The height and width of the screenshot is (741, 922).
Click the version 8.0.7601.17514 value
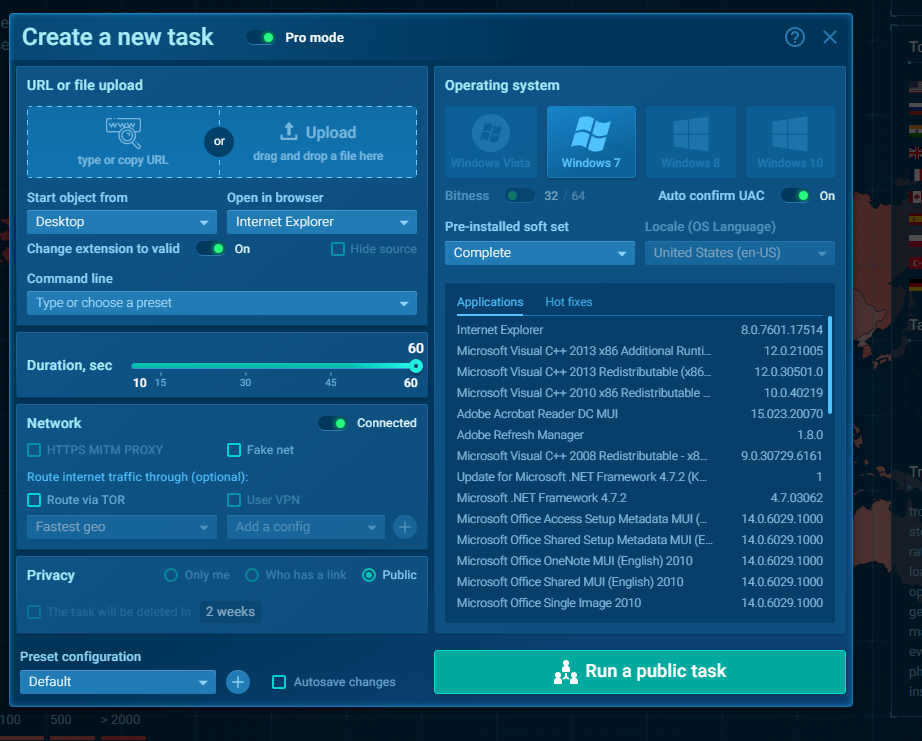(781, 330)
